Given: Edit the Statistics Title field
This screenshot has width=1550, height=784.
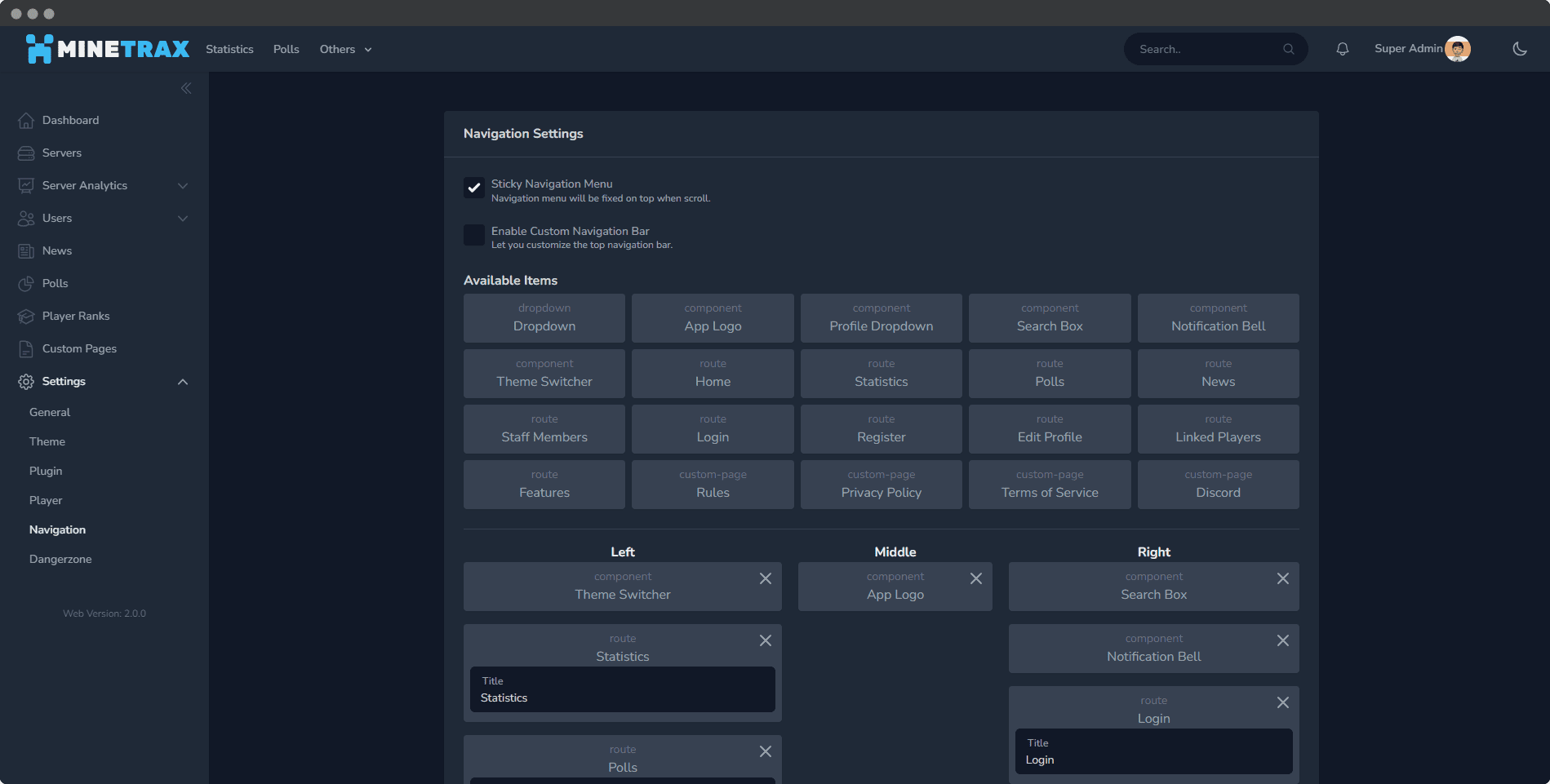Looking at the screenshot, I should 623,689.
